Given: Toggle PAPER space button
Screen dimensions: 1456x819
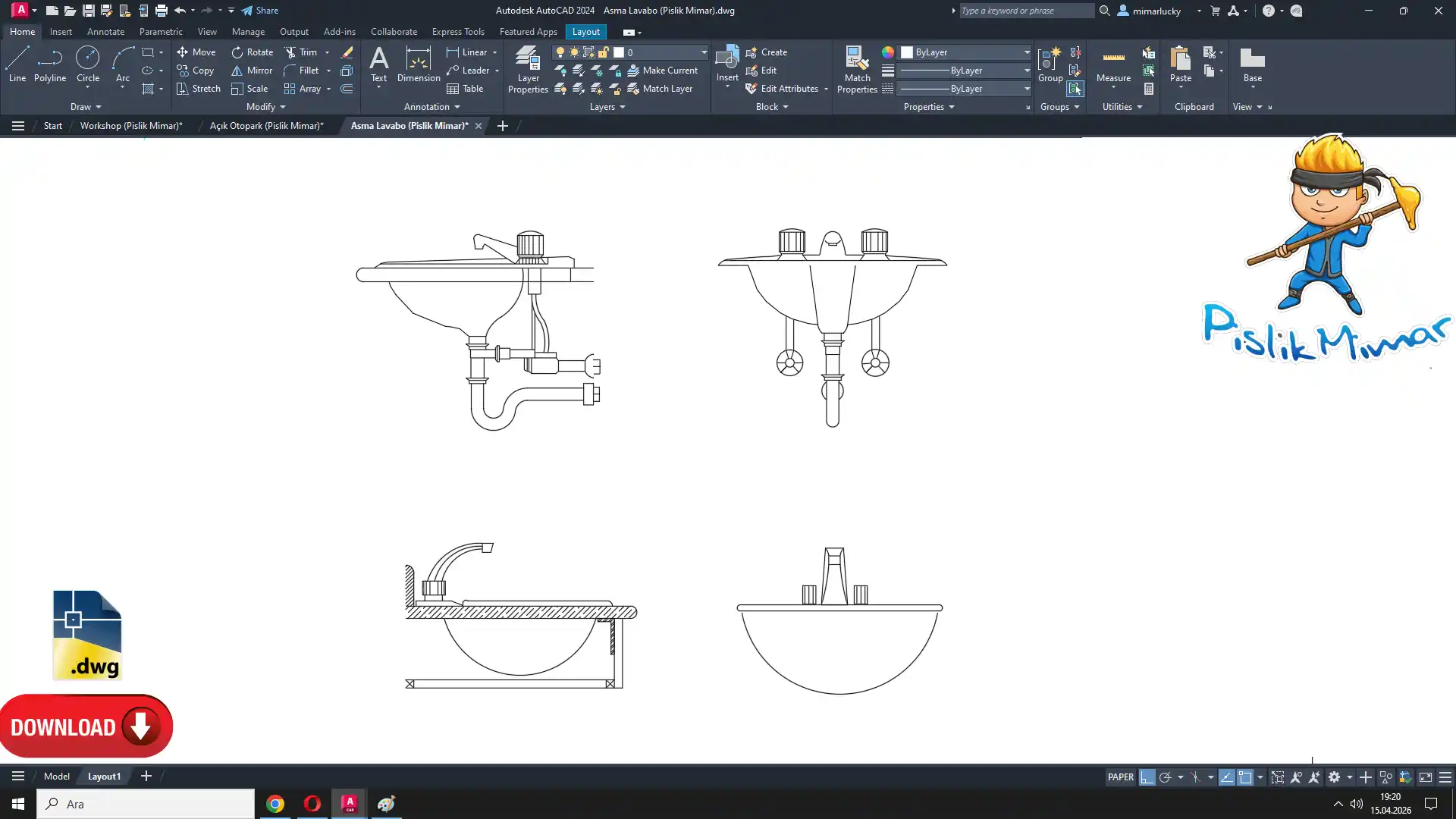Looking at the screenshot, I should pyautogui.click(x=1120, y=777).
